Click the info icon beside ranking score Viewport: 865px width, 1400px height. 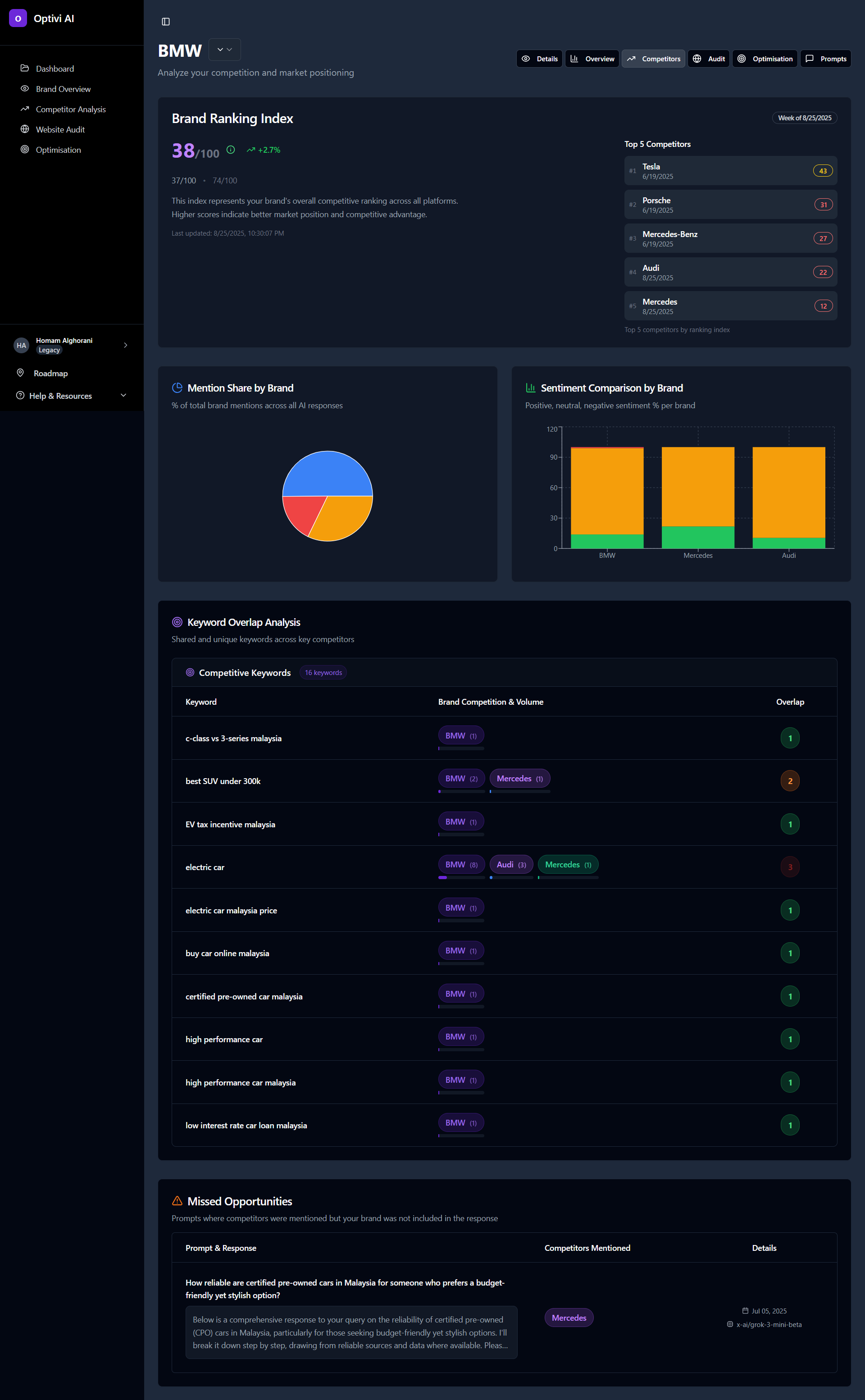231,150
